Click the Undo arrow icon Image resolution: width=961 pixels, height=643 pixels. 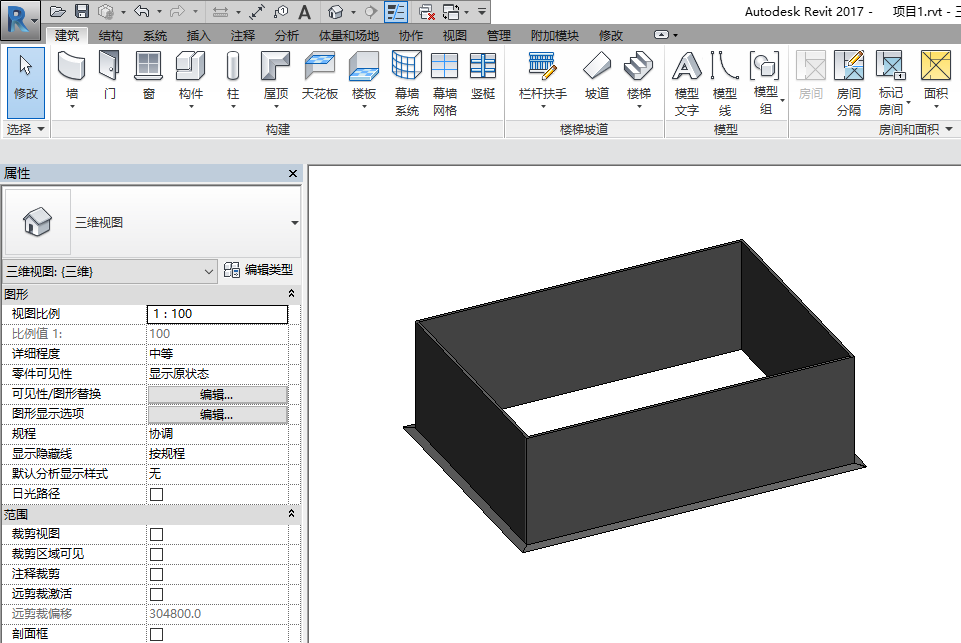[142, 11]
